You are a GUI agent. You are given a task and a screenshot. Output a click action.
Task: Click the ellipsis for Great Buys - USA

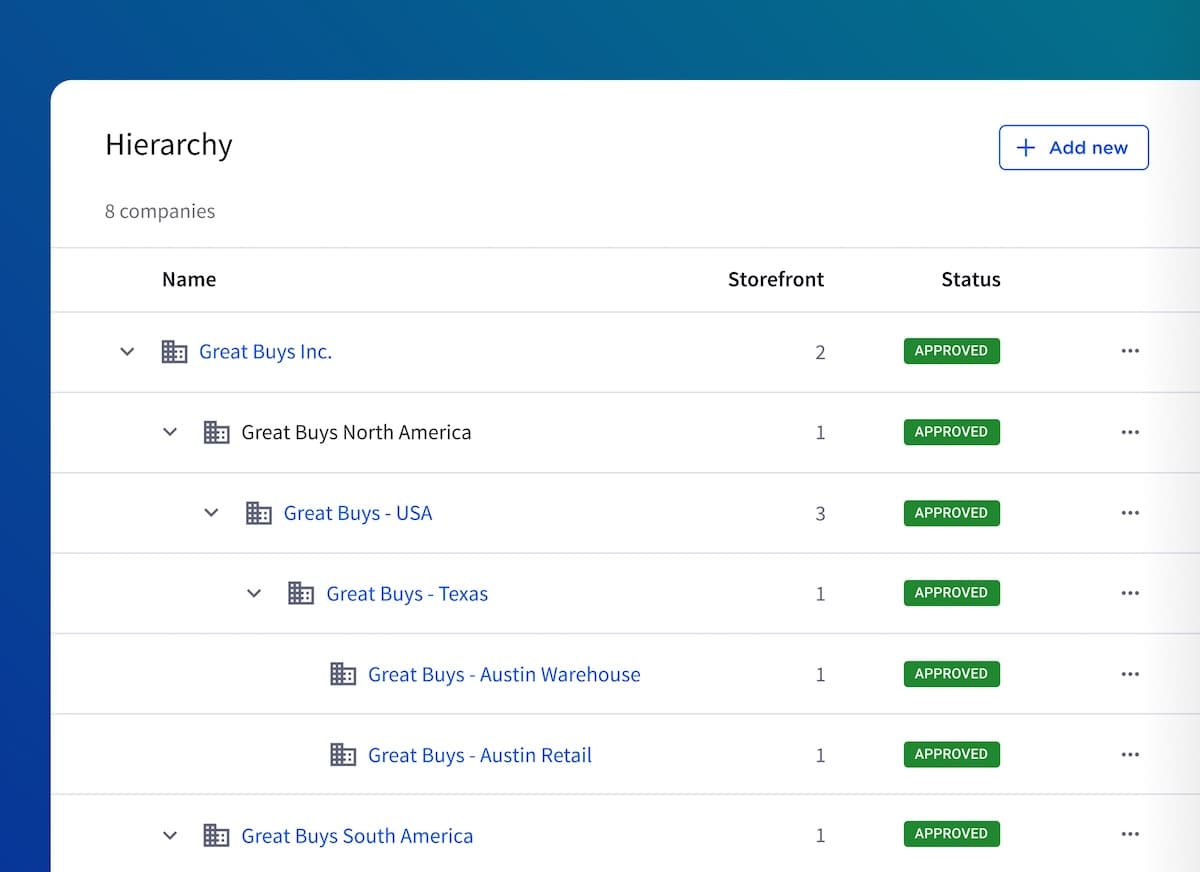pos(1130,513)
